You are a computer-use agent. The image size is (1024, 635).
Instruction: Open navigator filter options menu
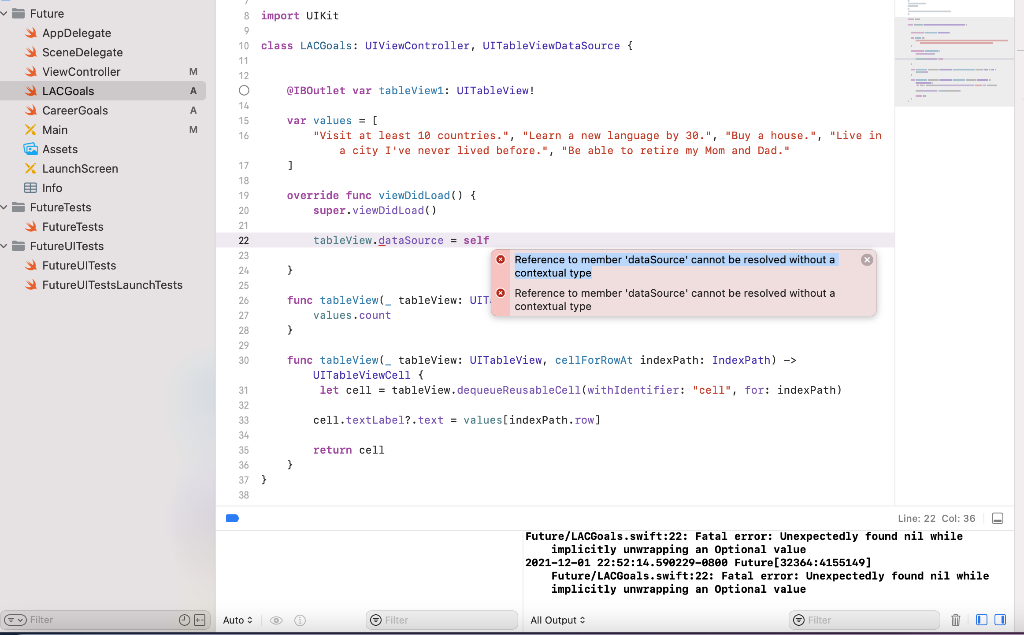pos(15,619)
